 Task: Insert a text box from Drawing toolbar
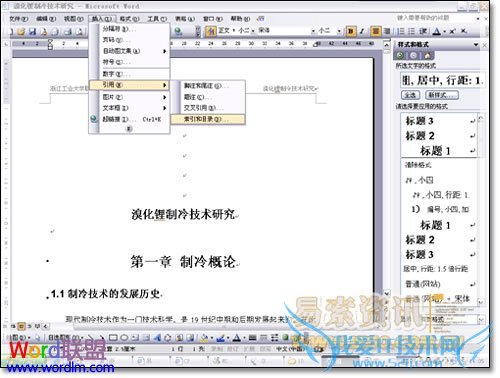[x=135, y=338]
